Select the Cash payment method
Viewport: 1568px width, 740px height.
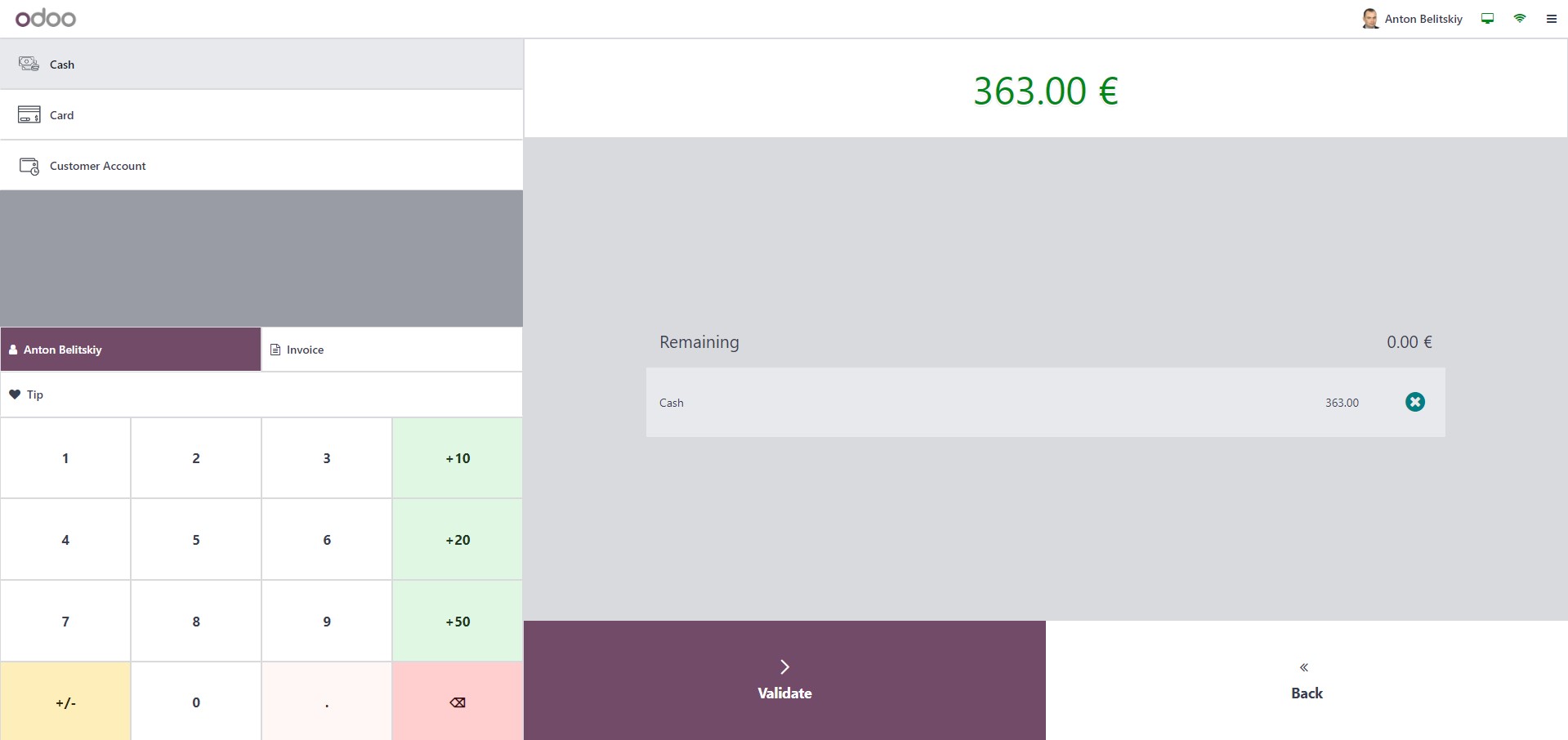261,65
